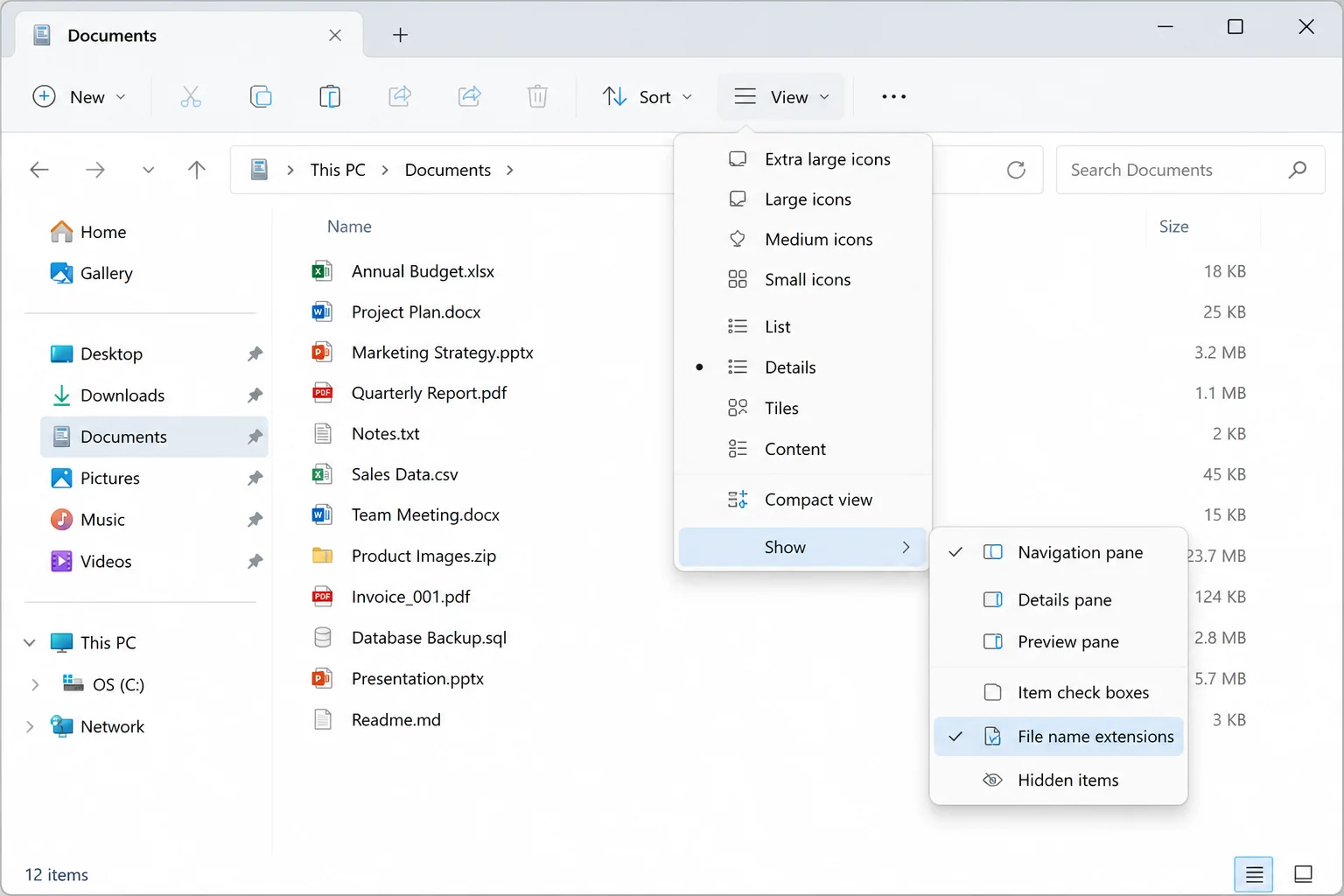Expand the OS (C:) drive node
This screenshot has height=896, width=1344.
click(x=35, y=685)
